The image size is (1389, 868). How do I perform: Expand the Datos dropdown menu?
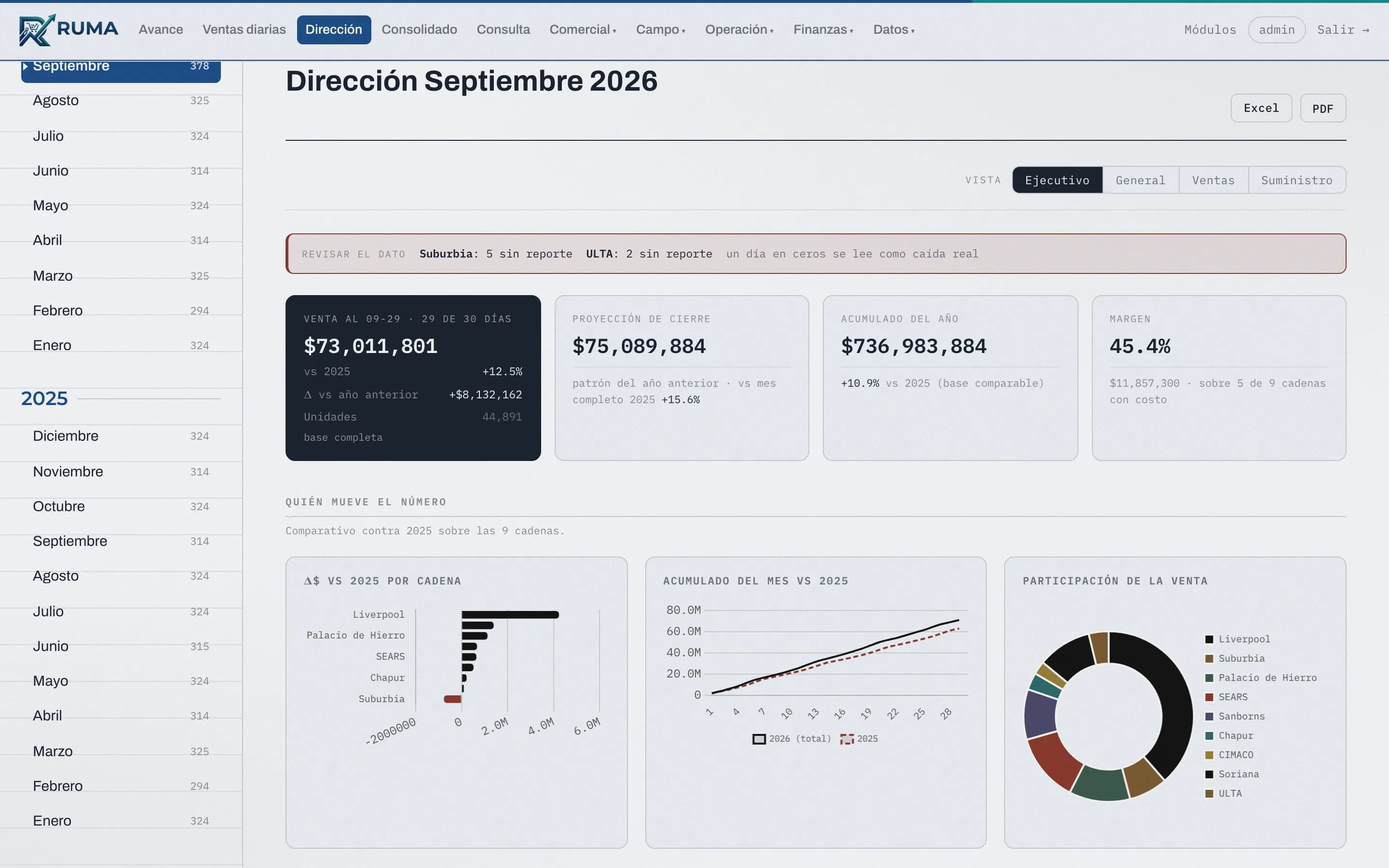pos(894,29)
